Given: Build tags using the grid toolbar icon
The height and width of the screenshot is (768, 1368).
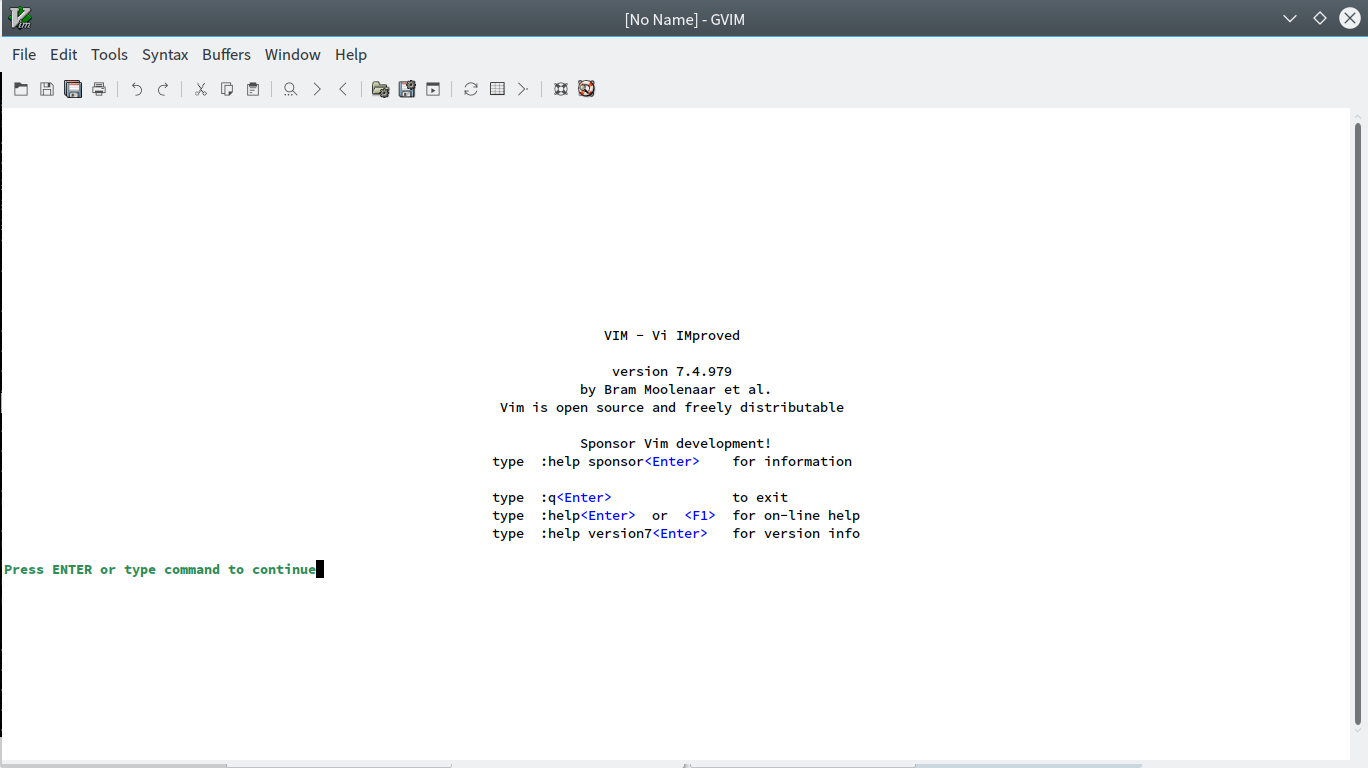Looking at the screenshot, I should (497, 89).
